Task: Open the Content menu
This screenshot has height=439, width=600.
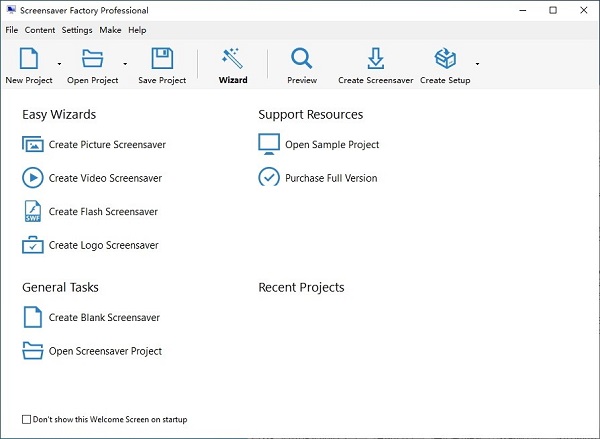Action: coord(40,30)
